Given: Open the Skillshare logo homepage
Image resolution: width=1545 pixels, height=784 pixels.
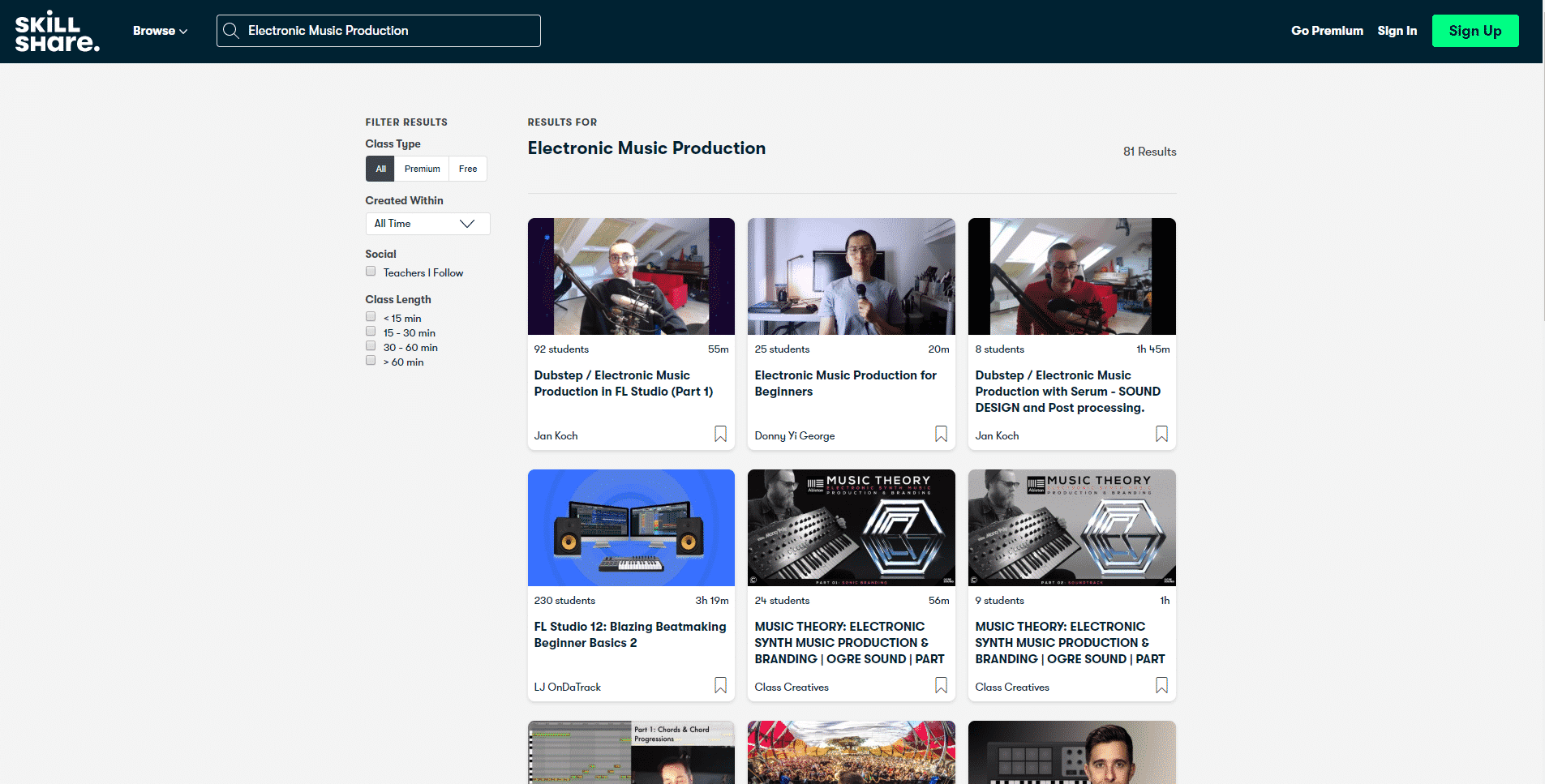Looking at the screenshot, I should (57, 31).
